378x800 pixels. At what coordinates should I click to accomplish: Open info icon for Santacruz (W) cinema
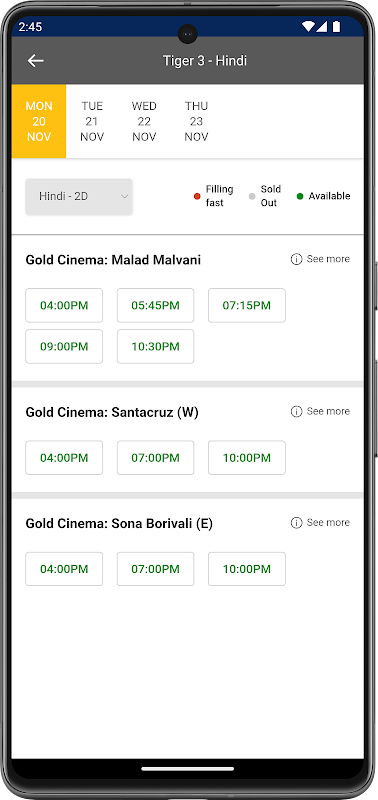296,411
